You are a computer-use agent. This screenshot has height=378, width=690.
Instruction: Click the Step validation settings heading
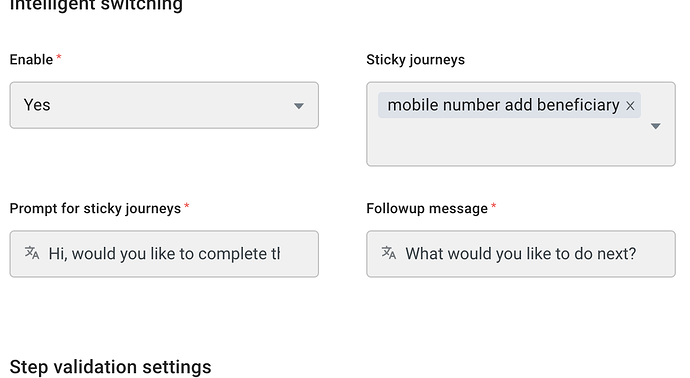point(110,367)
